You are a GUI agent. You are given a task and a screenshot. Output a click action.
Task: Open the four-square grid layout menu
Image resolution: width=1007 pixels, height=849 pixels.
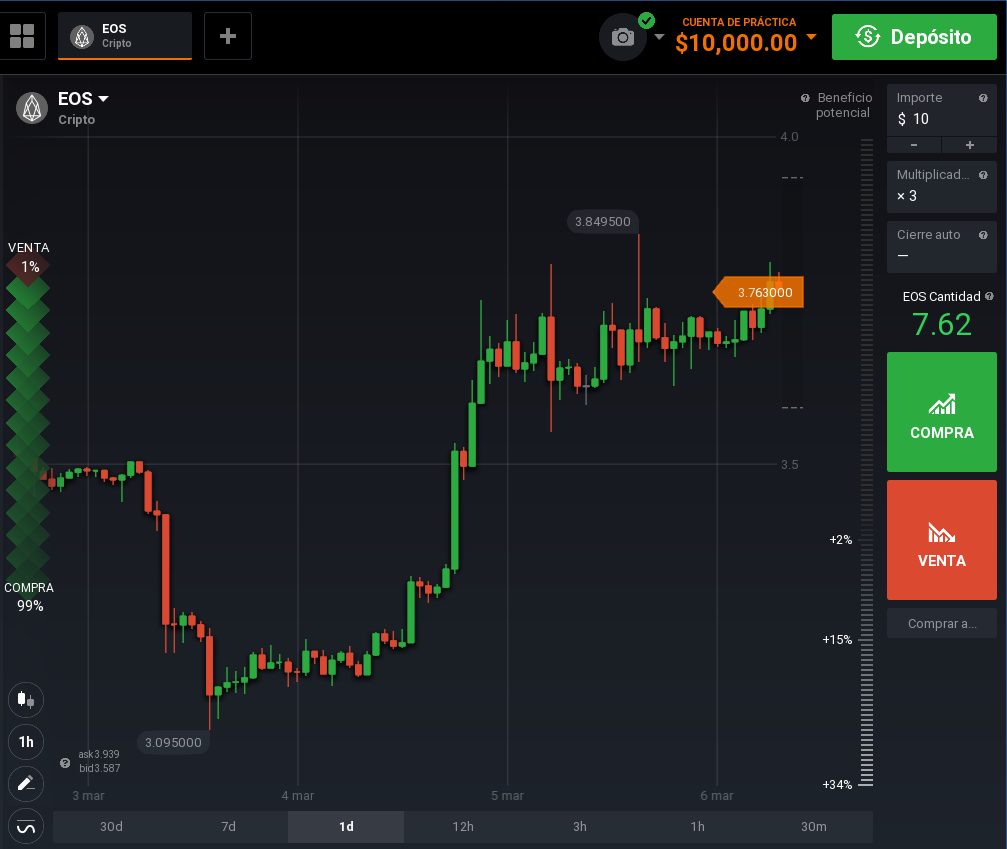coord(22,36)
